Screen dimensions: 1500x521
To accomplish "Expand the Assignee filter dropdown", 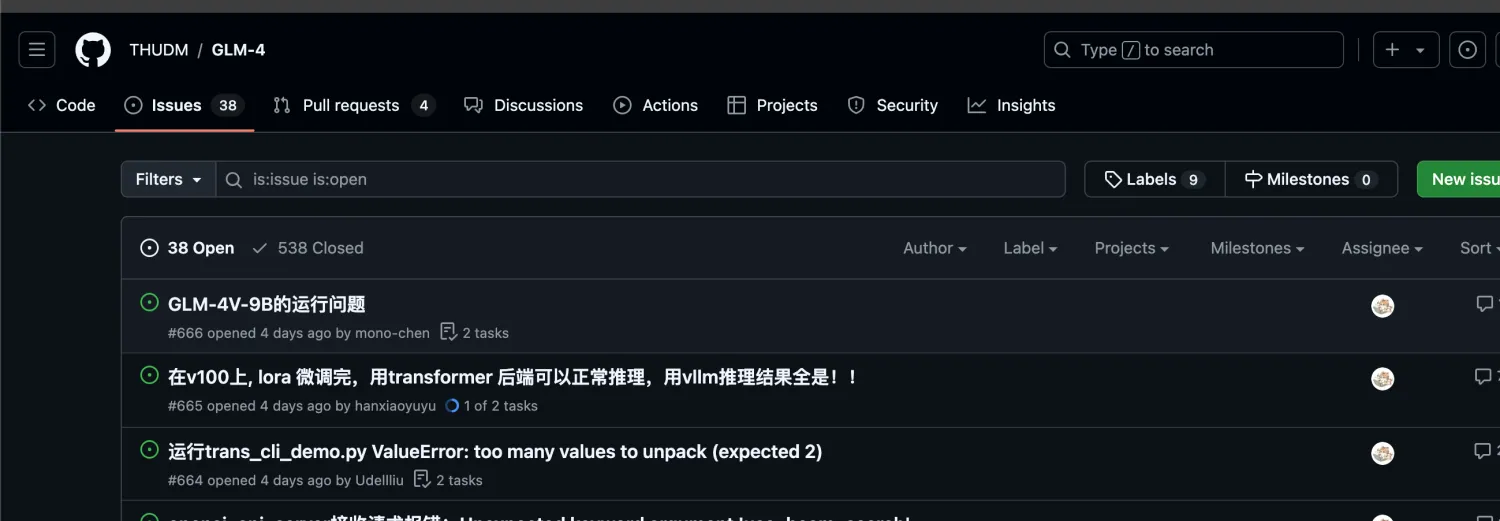I will click(1382, 248).
